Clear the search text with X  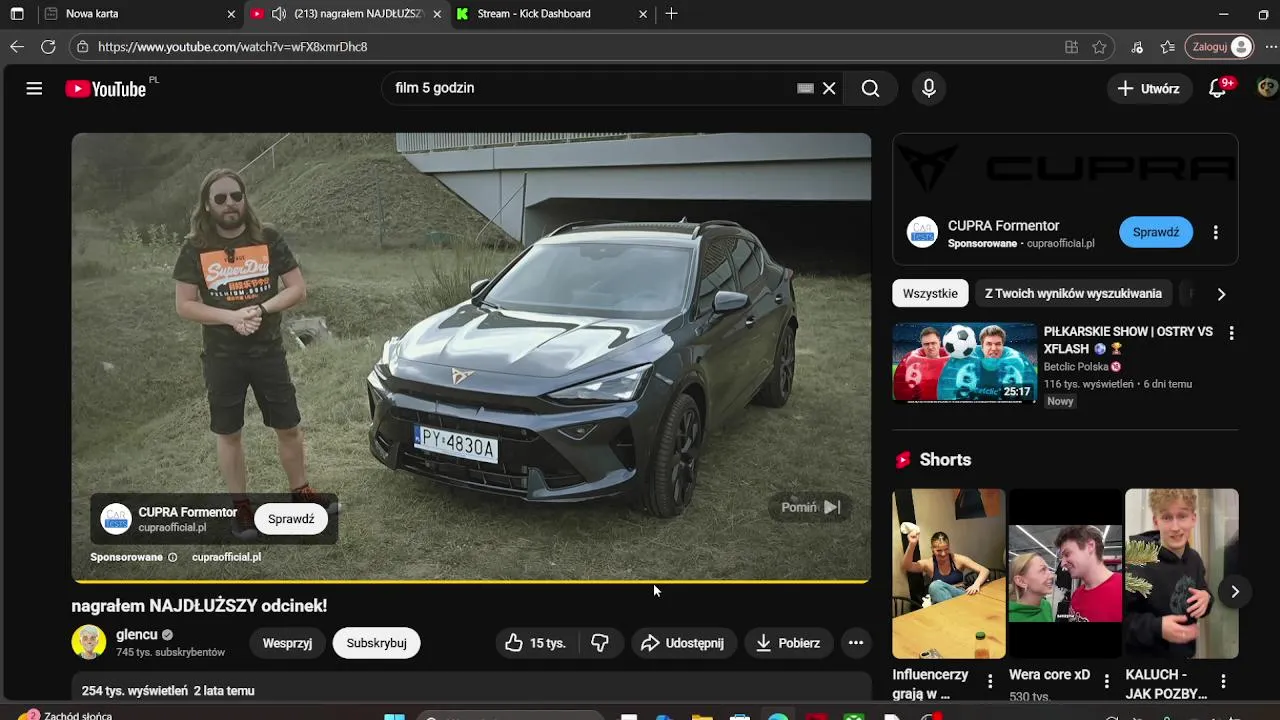pos(829,88)
